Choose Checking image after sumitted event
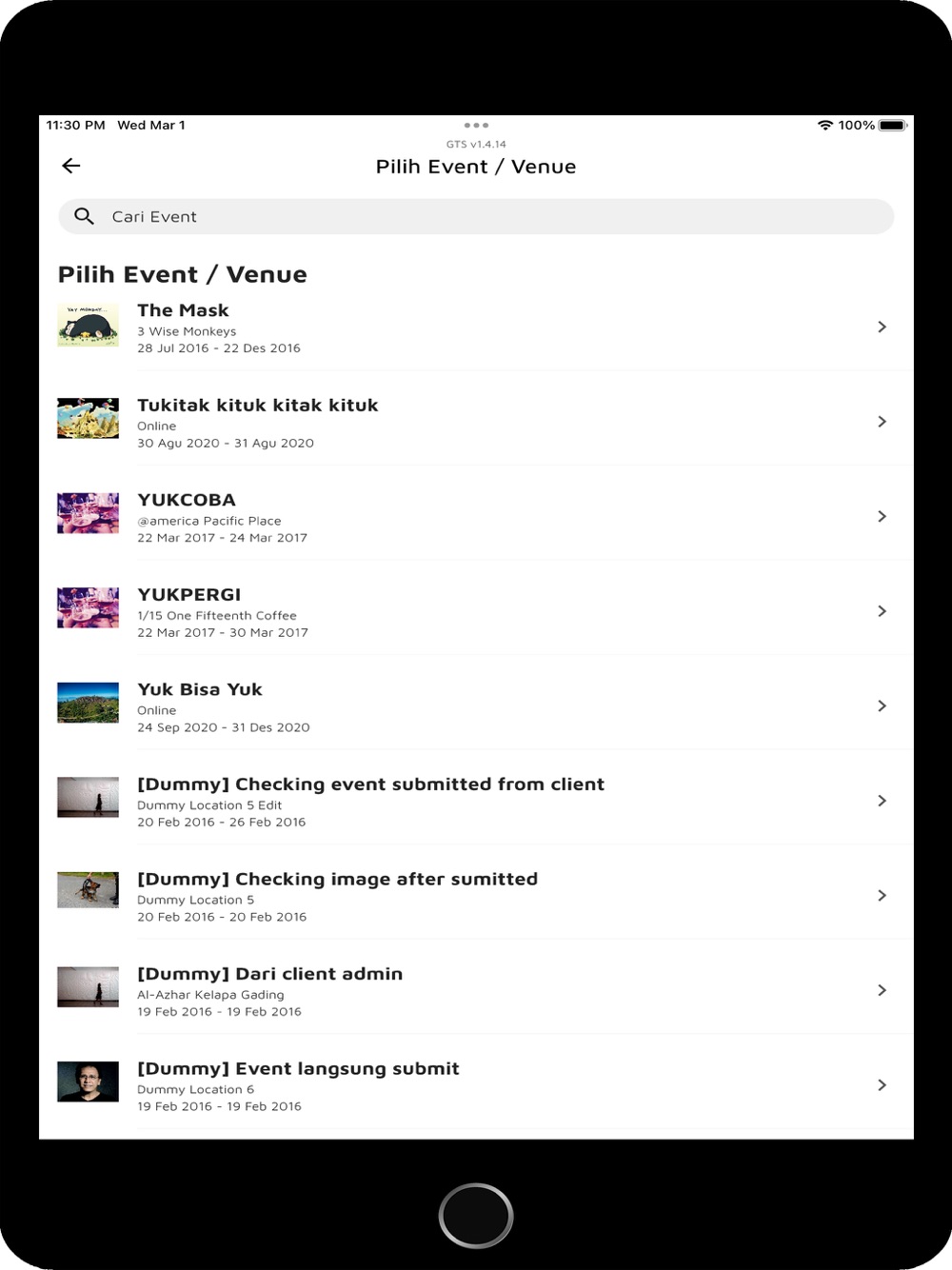Screen dimensions: 952x1270 click(x=337, y=880)
